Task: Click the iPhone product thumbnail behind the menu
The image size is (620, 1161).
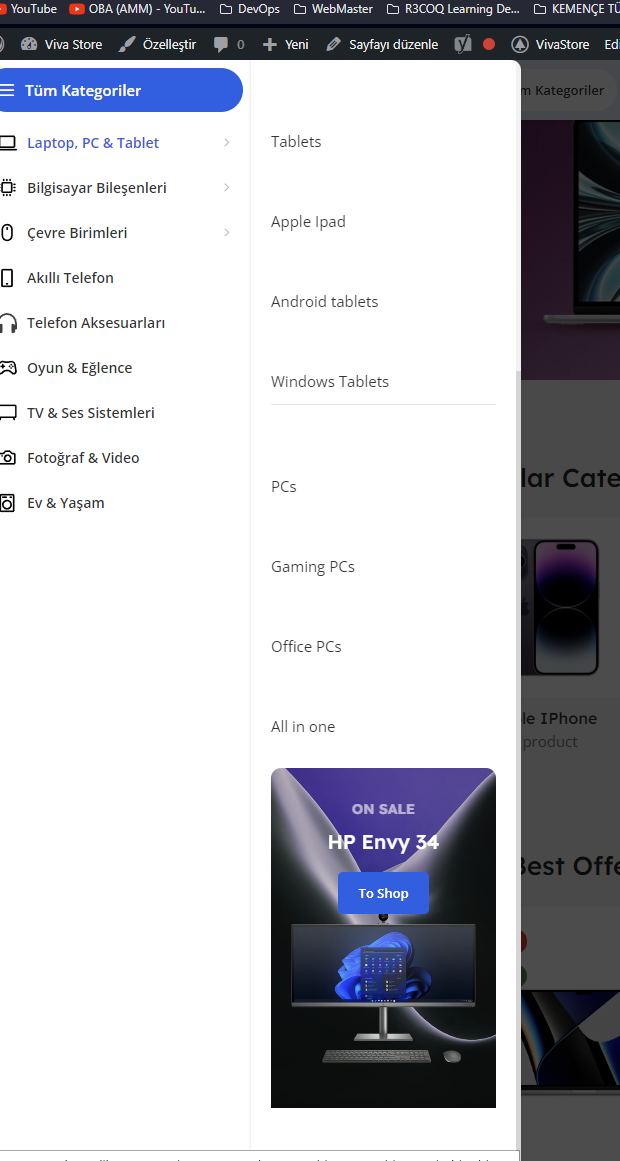Action: (560, 607)
